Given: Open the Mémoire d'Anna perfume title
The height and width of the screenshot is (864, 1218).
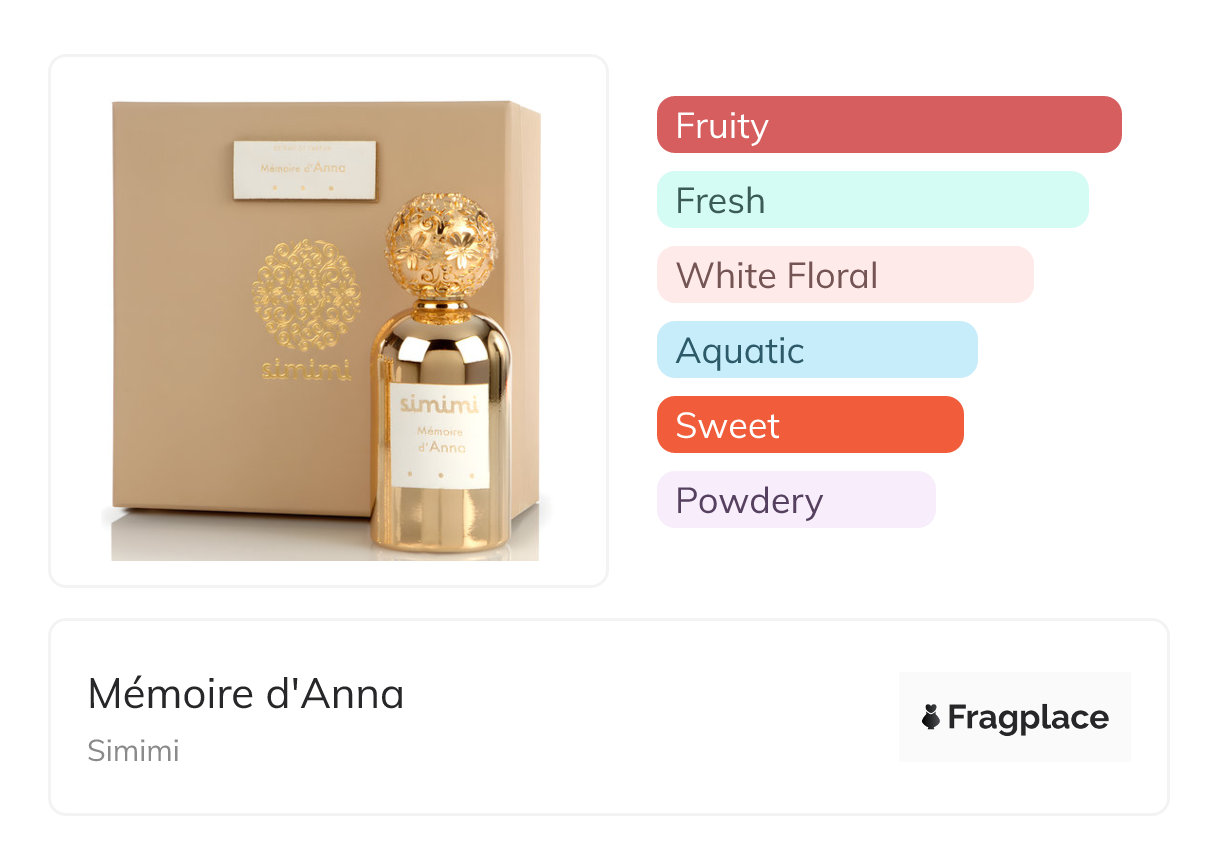Looking at the screenshot, I should tap(246, 694).
